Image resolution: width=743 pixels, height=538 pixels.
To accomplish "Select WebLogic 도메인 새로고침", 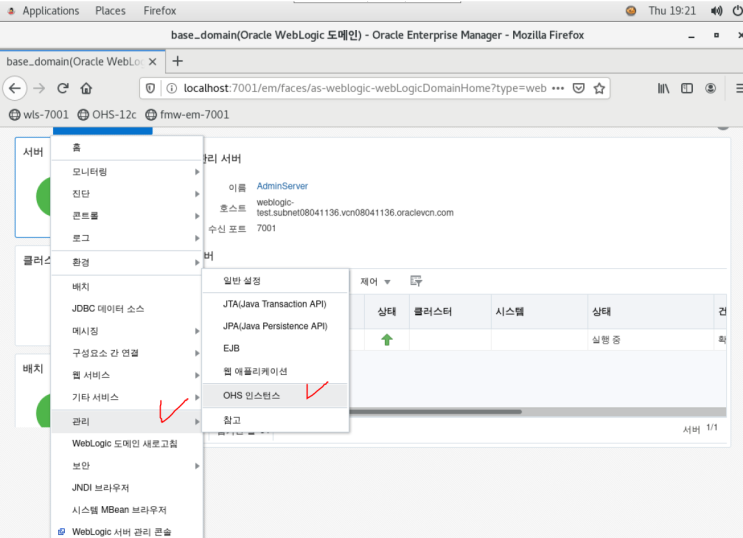I will [x=127, y=444].
